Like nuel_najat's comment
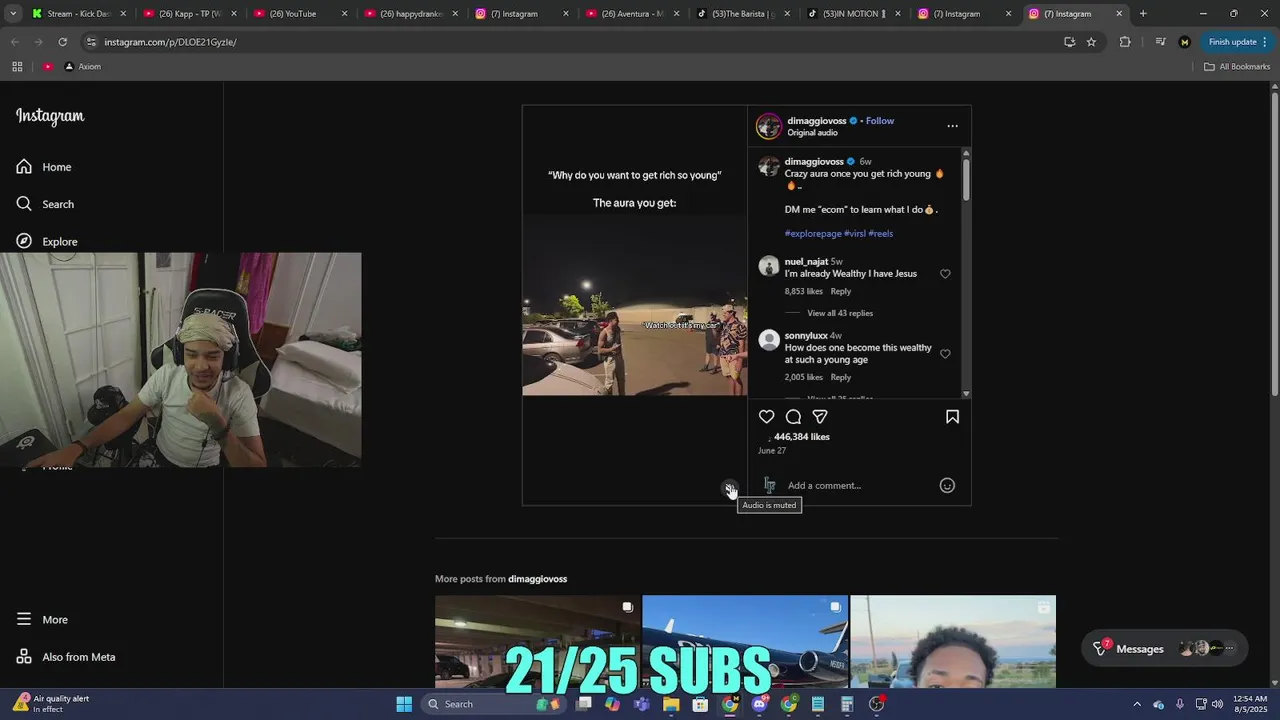Image resolution: width=1280 pixels, height=720 pixels. point(945,274)
